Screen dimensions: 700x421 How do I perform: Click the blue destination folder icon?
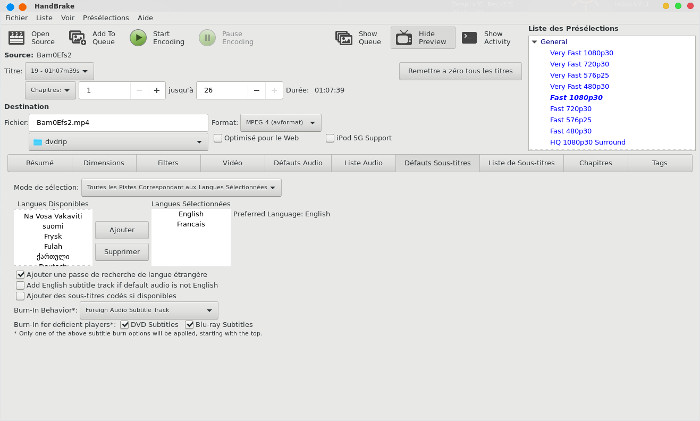point(38,142)
